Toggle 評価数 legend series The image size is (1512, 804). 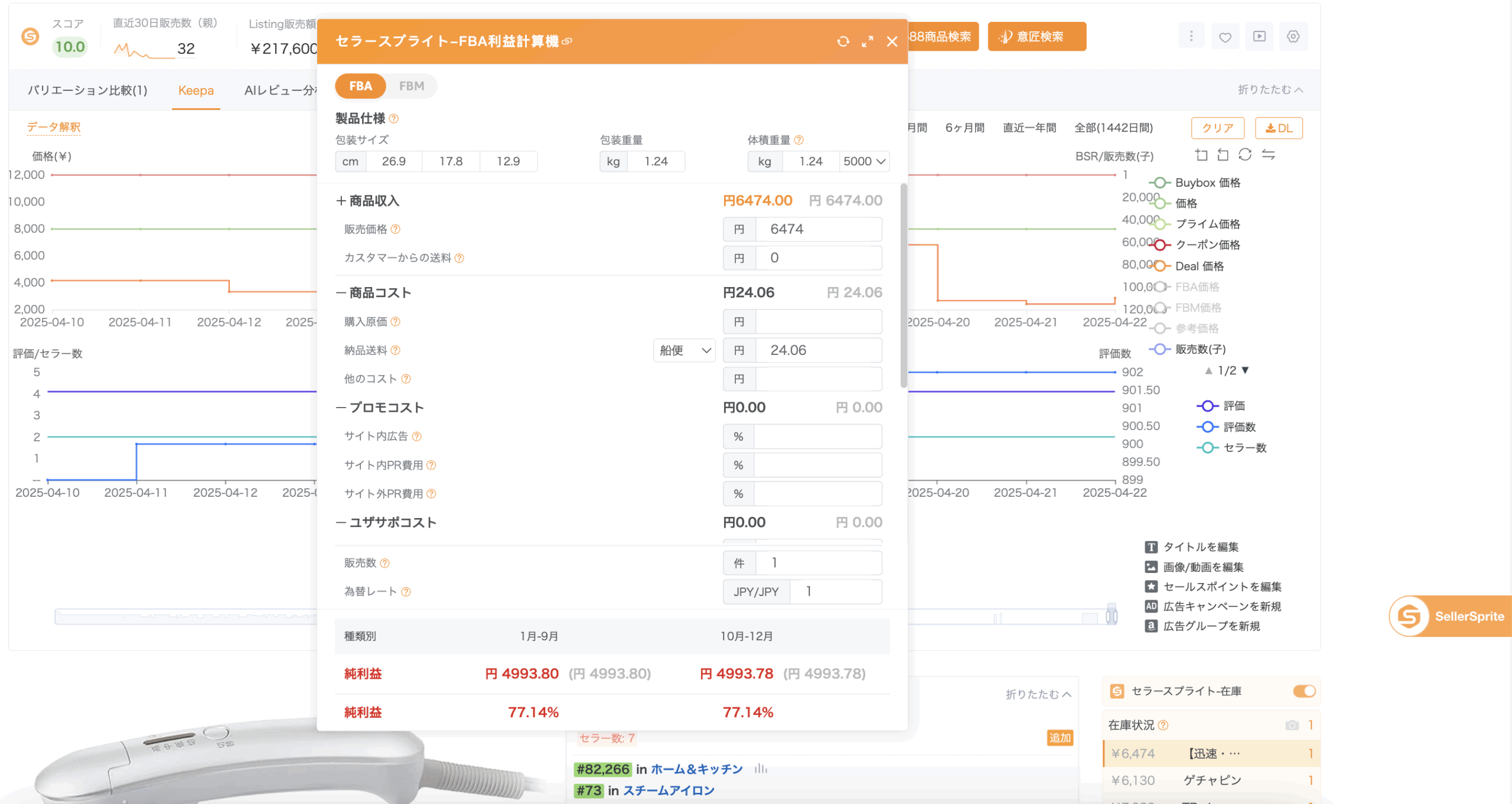pyautogui.click(x=1226, y=427)
